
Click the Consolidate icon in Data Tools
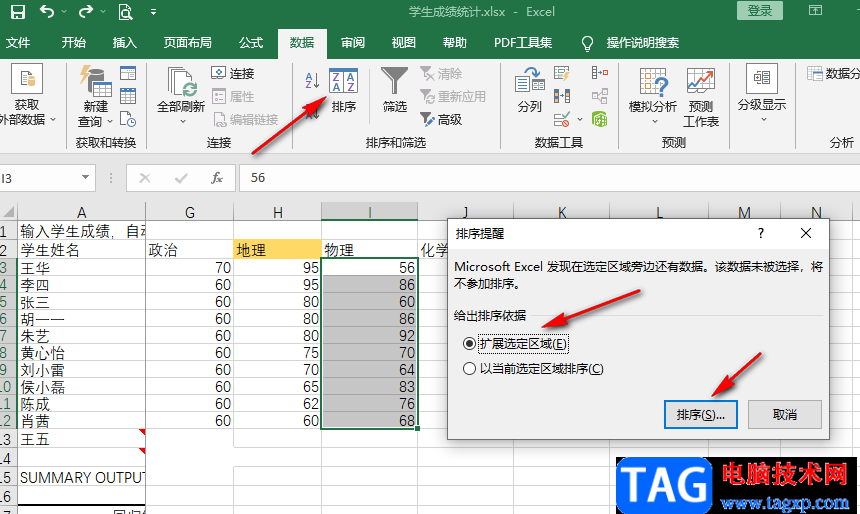(599, 73)
